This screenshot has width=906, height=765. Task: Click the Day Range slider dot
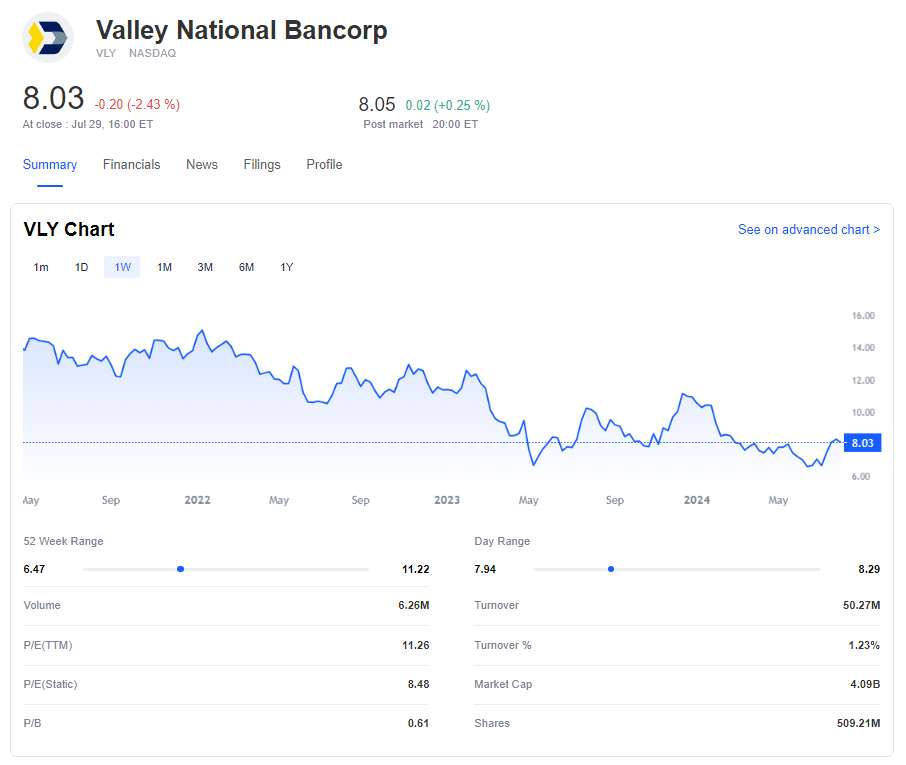(610, 569)
